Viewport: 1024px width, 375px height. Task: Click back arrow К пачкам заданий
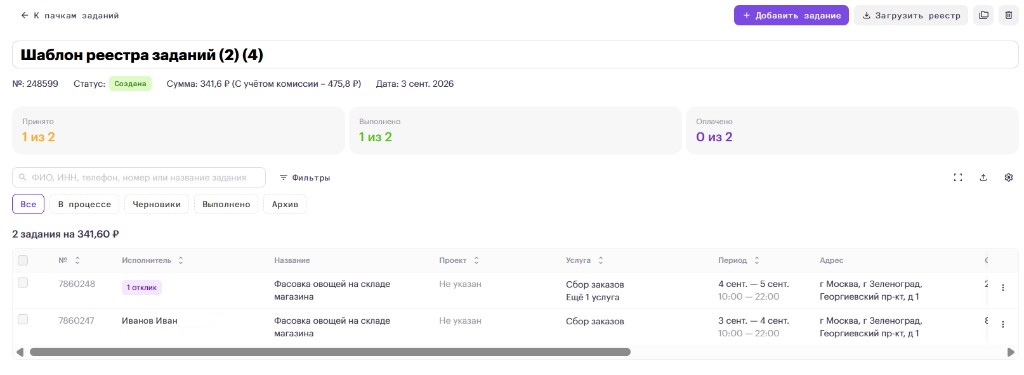[x=70, y=15]
